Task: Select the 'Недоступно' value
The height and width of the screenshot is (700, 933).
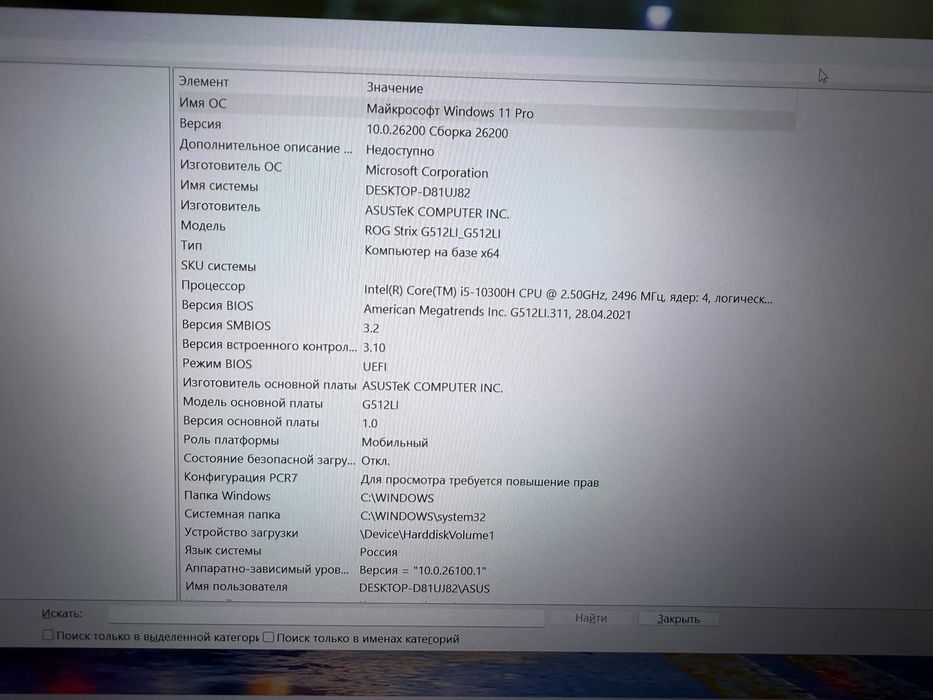Action: 400,151
